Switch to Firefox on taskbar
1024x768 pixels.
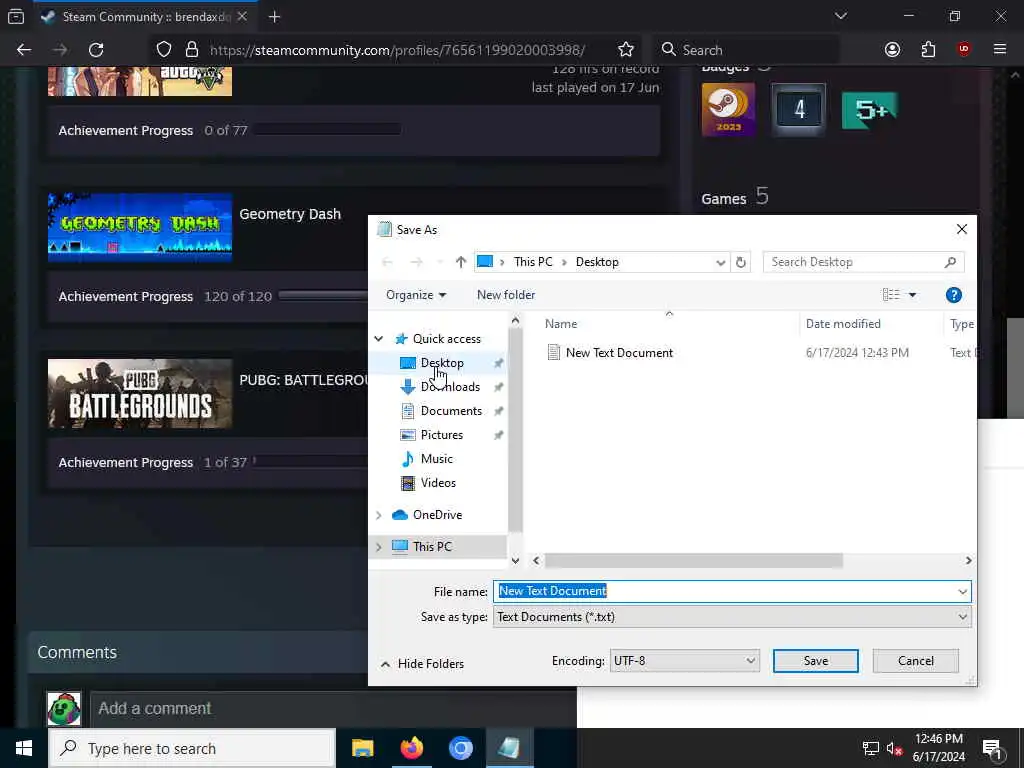[x=411, y=748]
